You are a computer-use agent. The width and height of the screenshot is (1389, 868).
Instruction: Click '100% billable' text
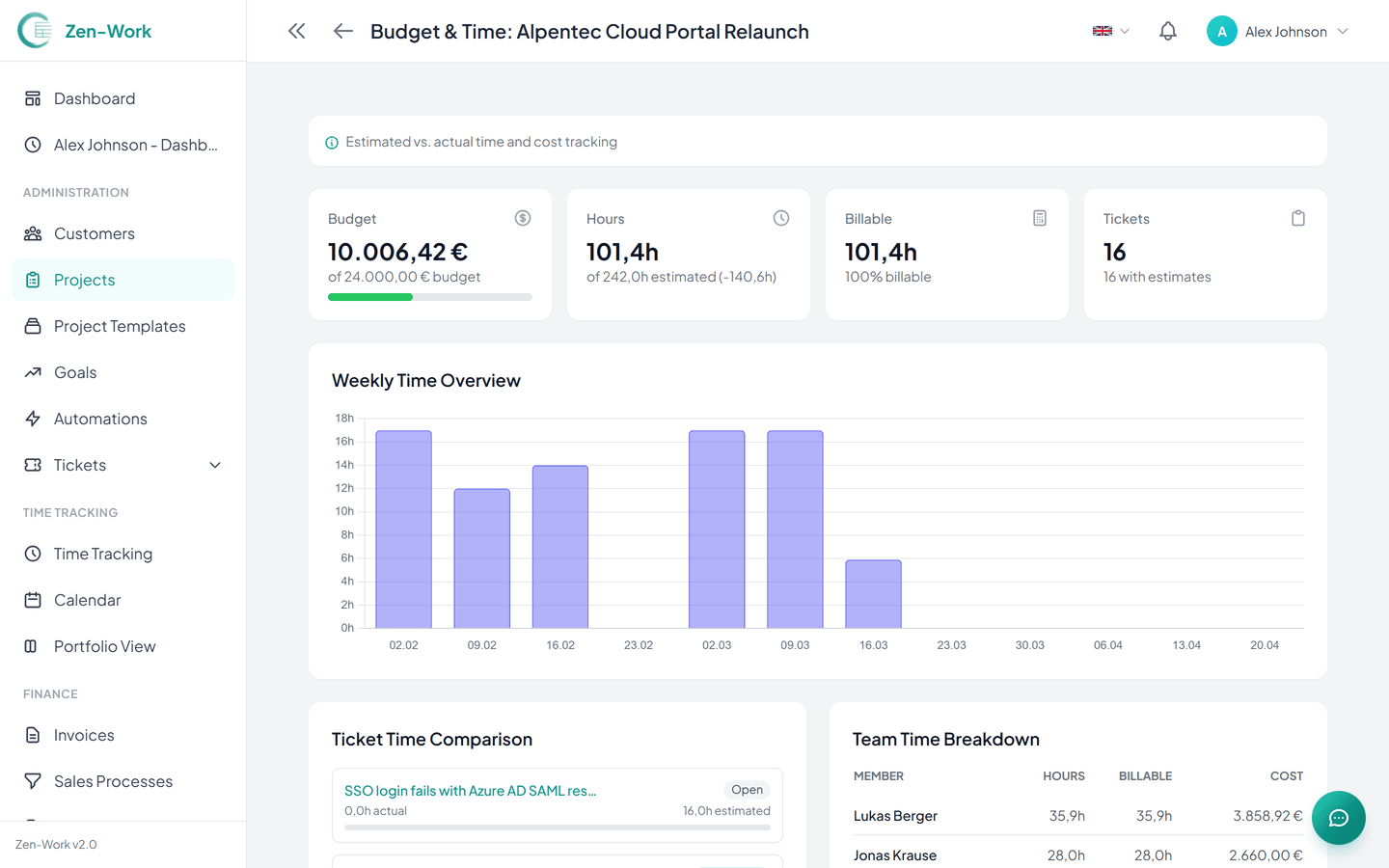click(x=888, y=277)
